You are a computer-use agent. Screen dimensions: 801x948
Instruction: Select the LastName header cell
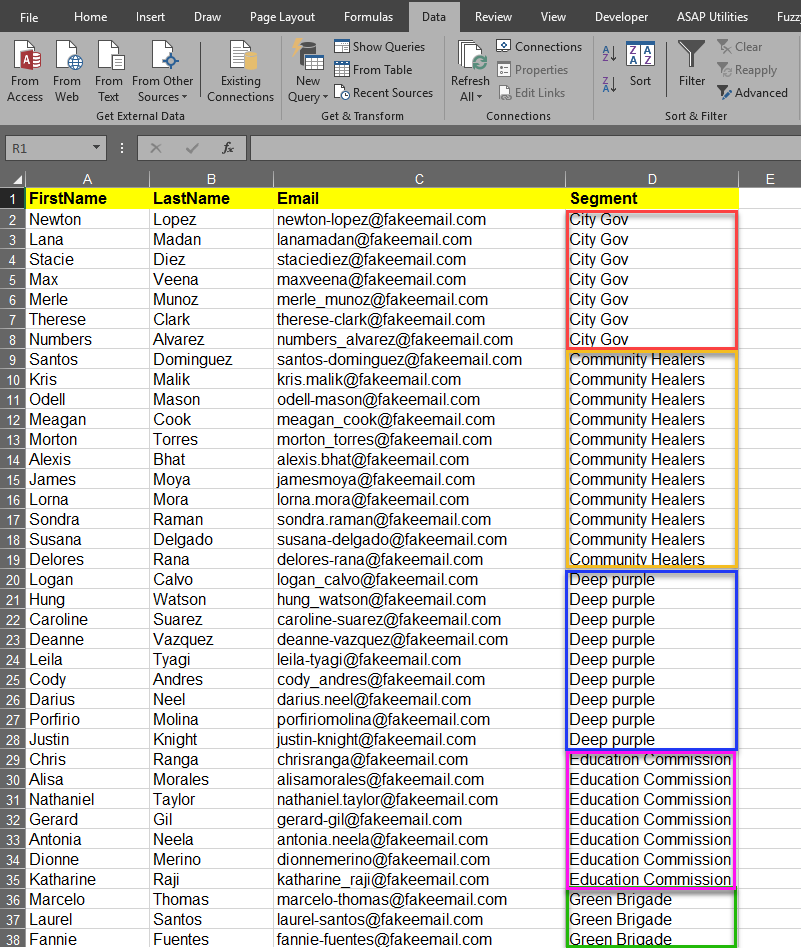click(211, 198)
